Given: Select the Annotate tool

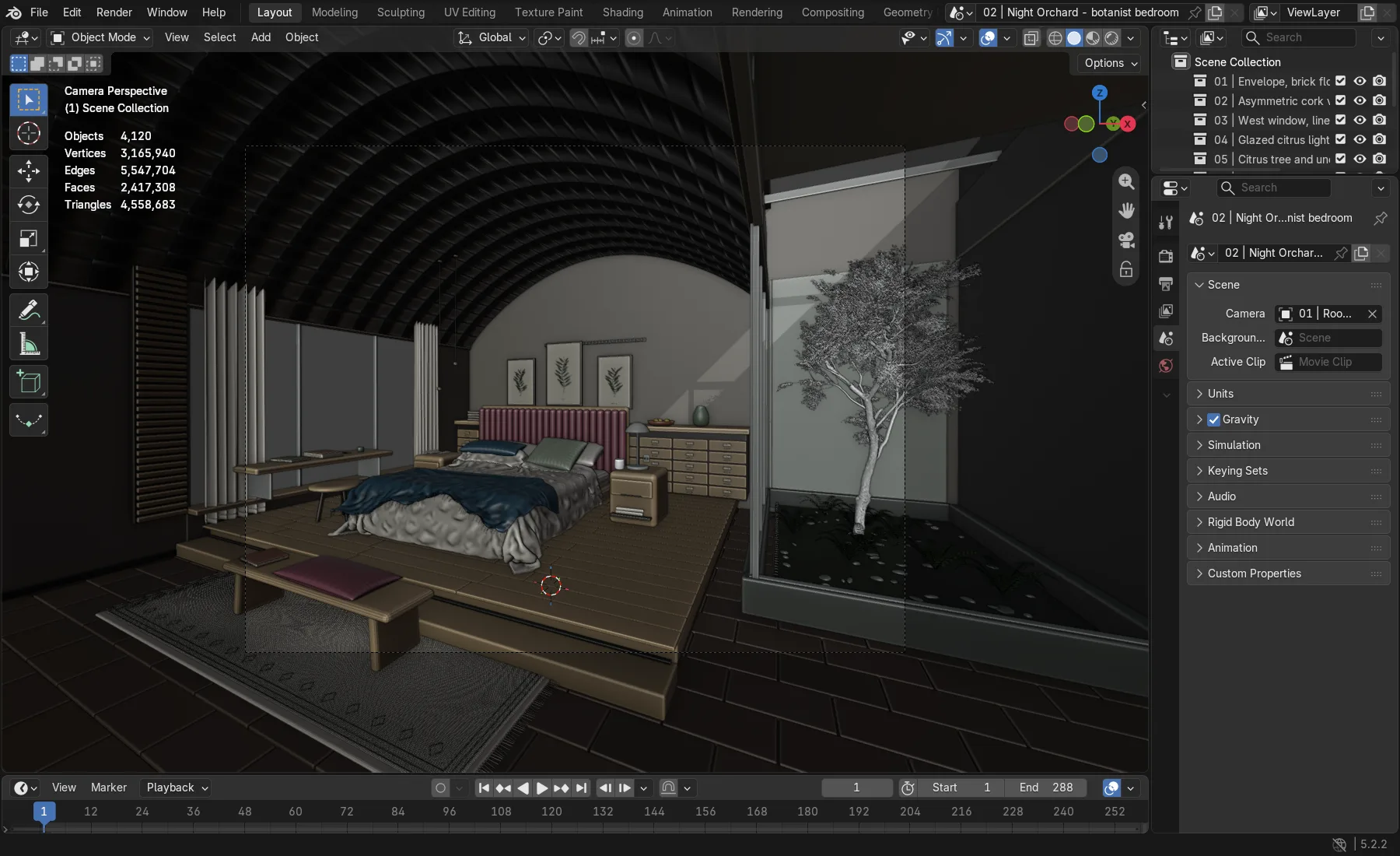Looking at the screenshot, I should (x=29, y=310).
